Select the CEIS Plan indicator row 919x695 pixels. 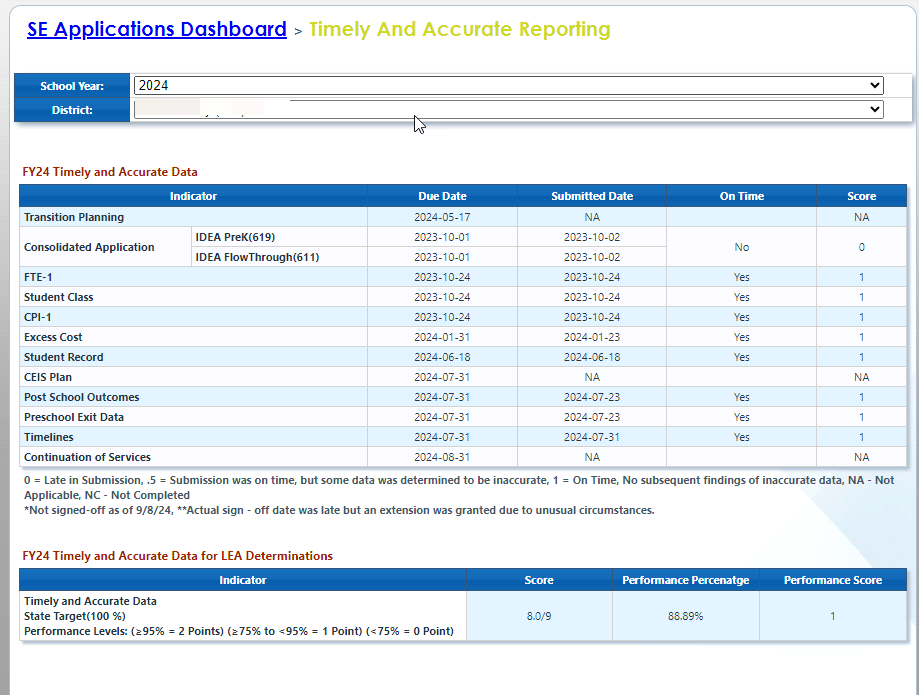48,377
